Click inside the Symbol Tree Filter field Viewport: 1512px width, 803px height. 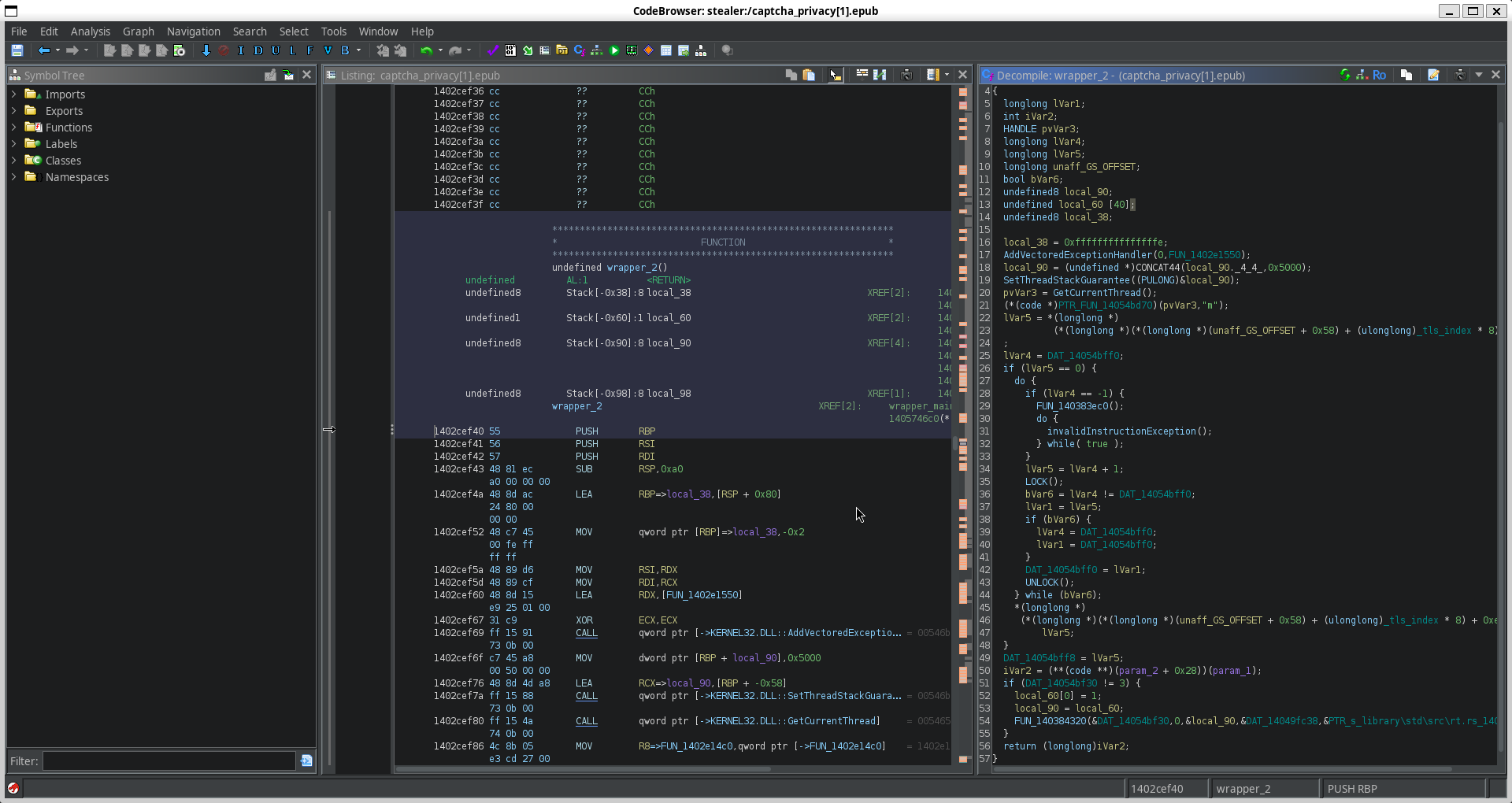(x=169, y=760)
